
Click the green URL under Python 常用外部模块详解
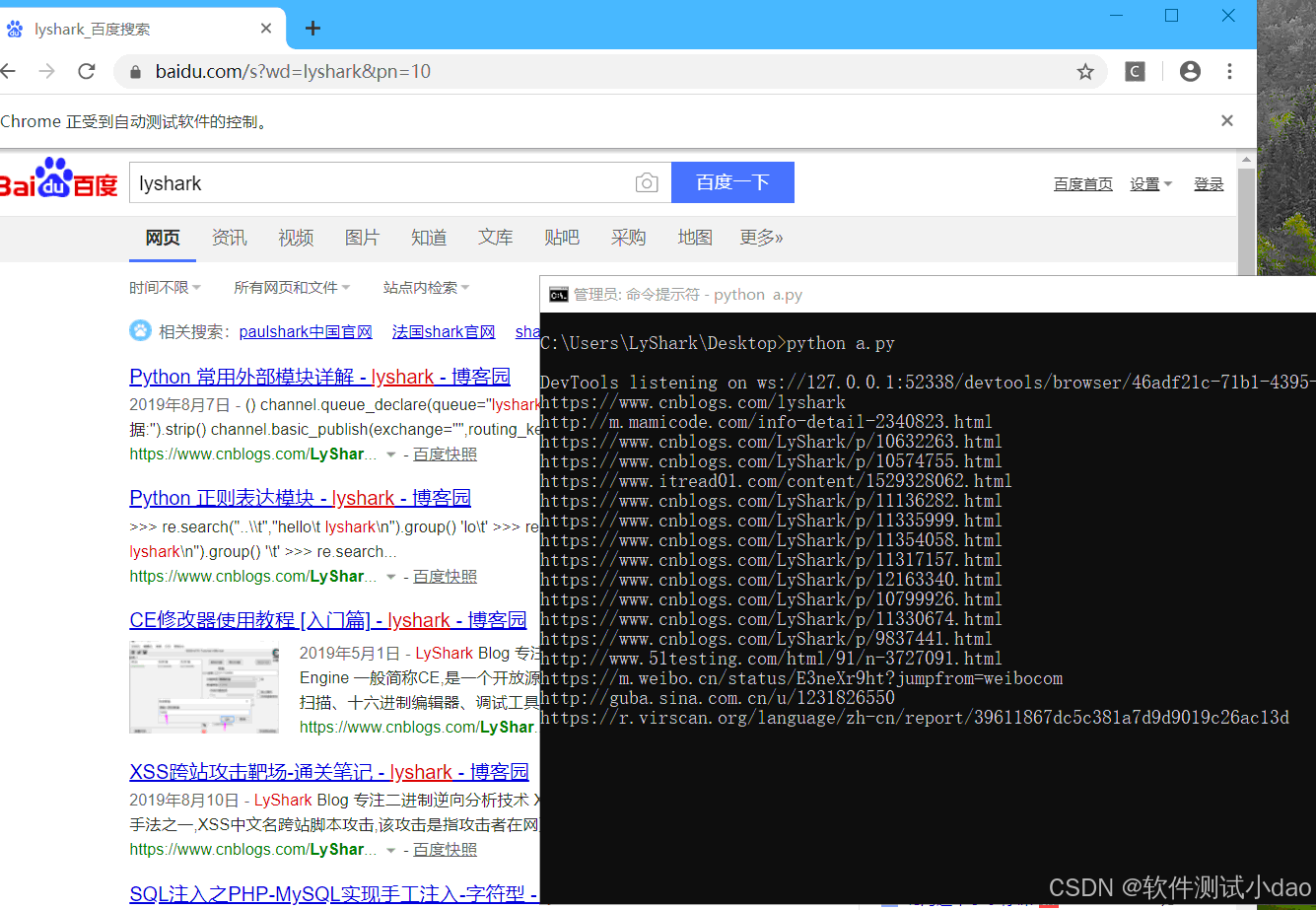point(252,455)
